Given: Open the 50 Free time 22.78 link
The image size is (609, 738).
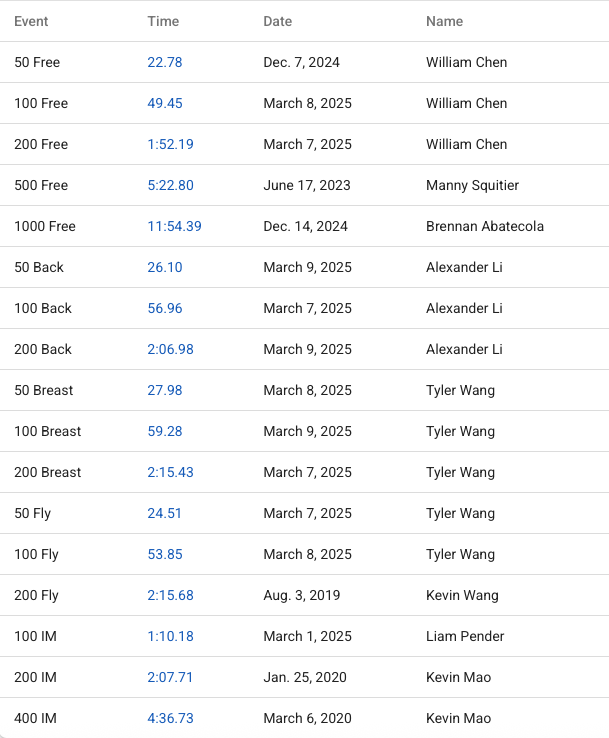Looking at the screenshot, I should point(165,62).
